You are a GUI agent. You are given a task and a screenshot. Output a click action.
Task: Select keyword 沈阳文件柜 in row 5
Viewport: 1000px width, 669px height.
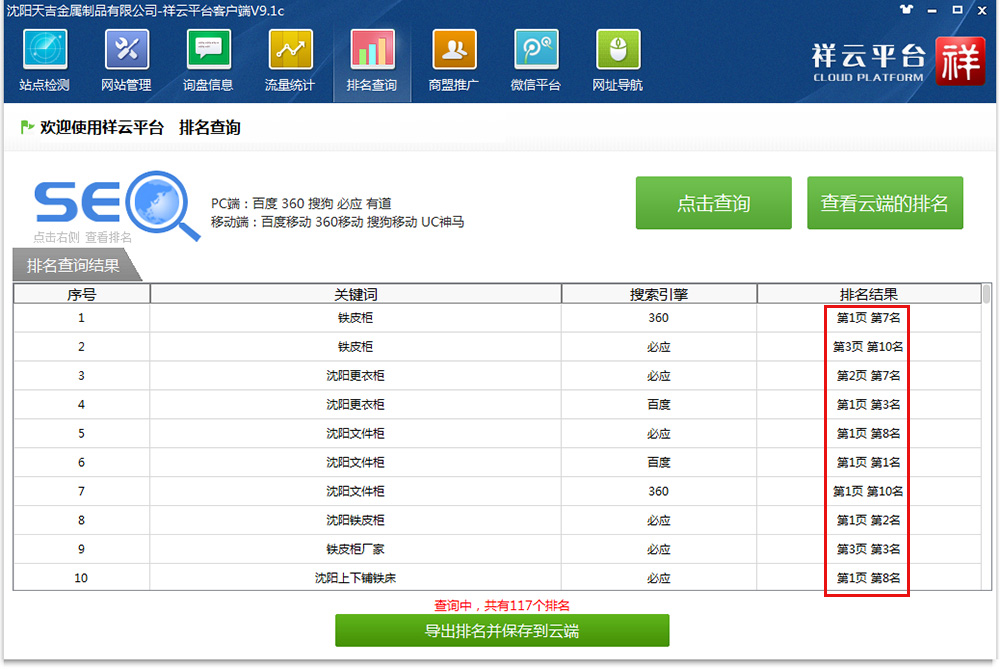(x=355, y=434)
